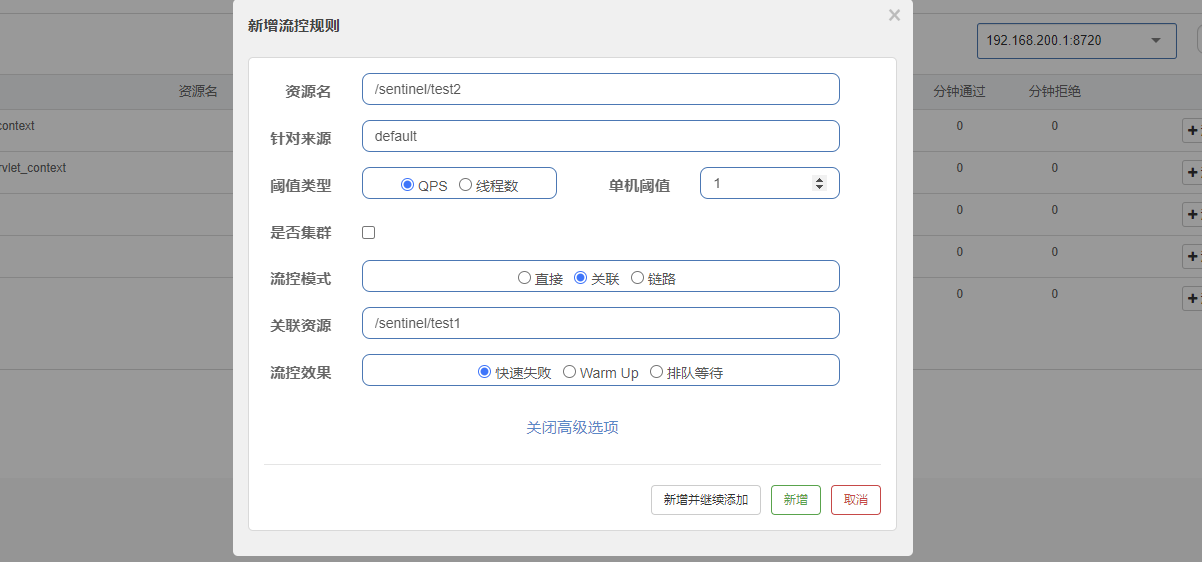
Task: Choose 关联 flow control mode
Action: click(x=581, y=278)
